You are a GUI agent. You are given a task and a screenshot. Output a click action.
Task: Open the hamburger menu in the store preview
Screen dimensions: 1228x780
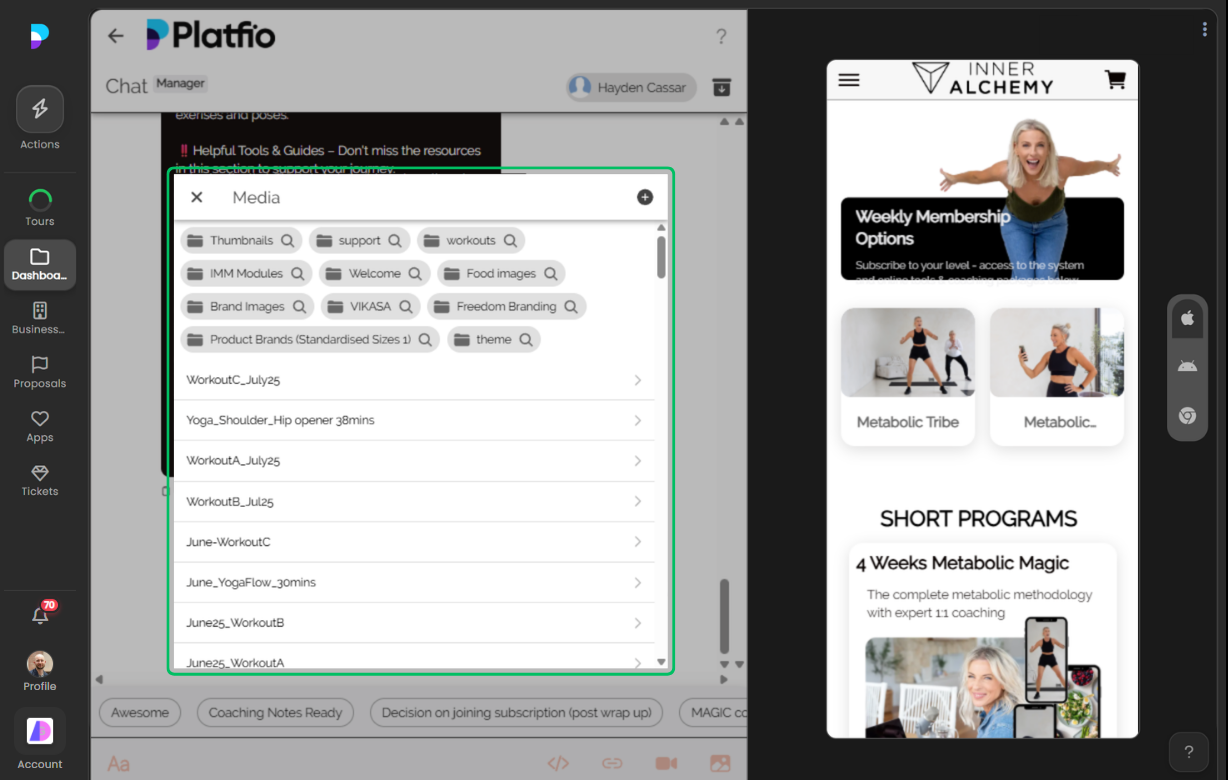848,79
